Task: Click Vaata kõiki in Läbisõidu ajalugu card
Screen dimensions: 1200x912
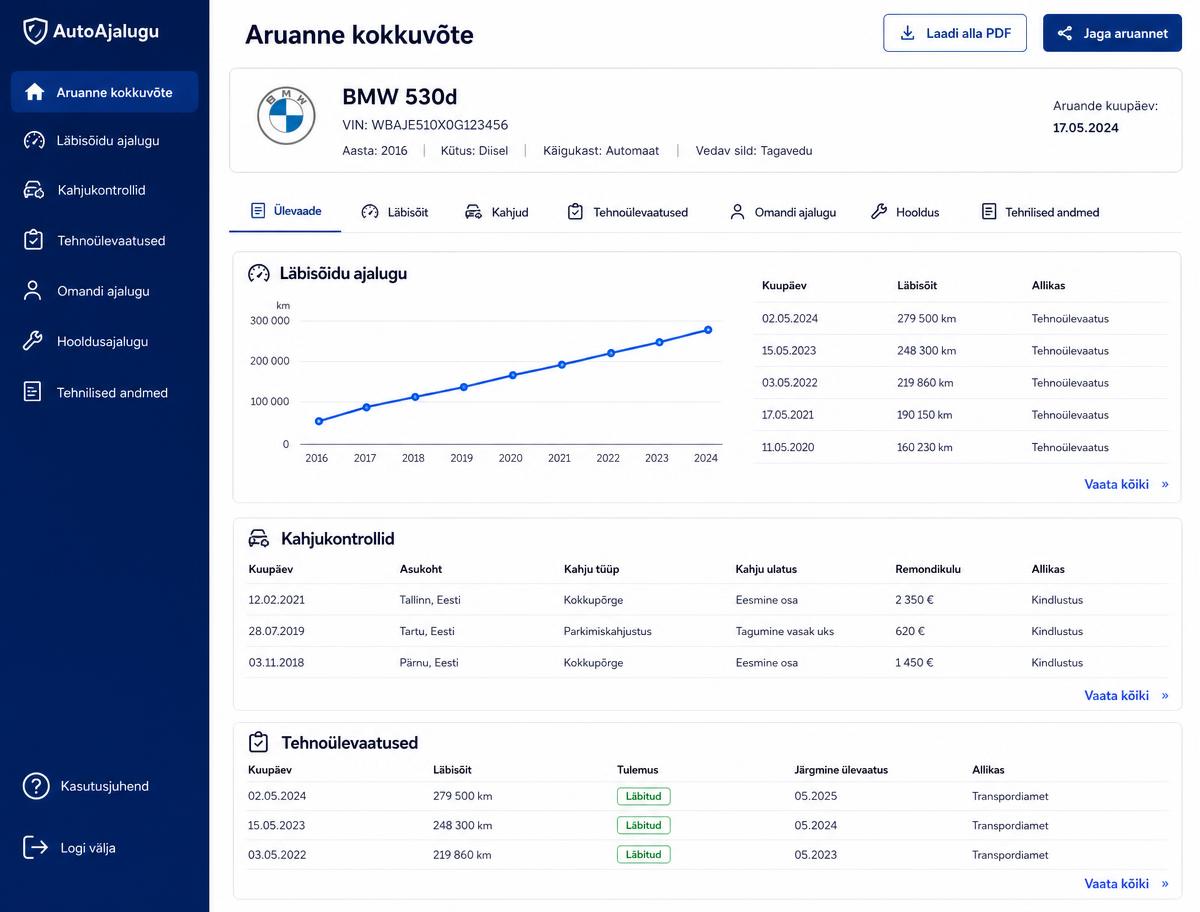Action: pyautogui.click(x=1126, y=484)
